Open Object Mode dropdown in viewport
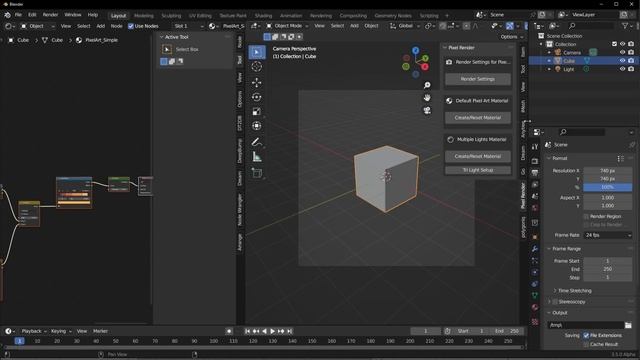 (287, 26)
